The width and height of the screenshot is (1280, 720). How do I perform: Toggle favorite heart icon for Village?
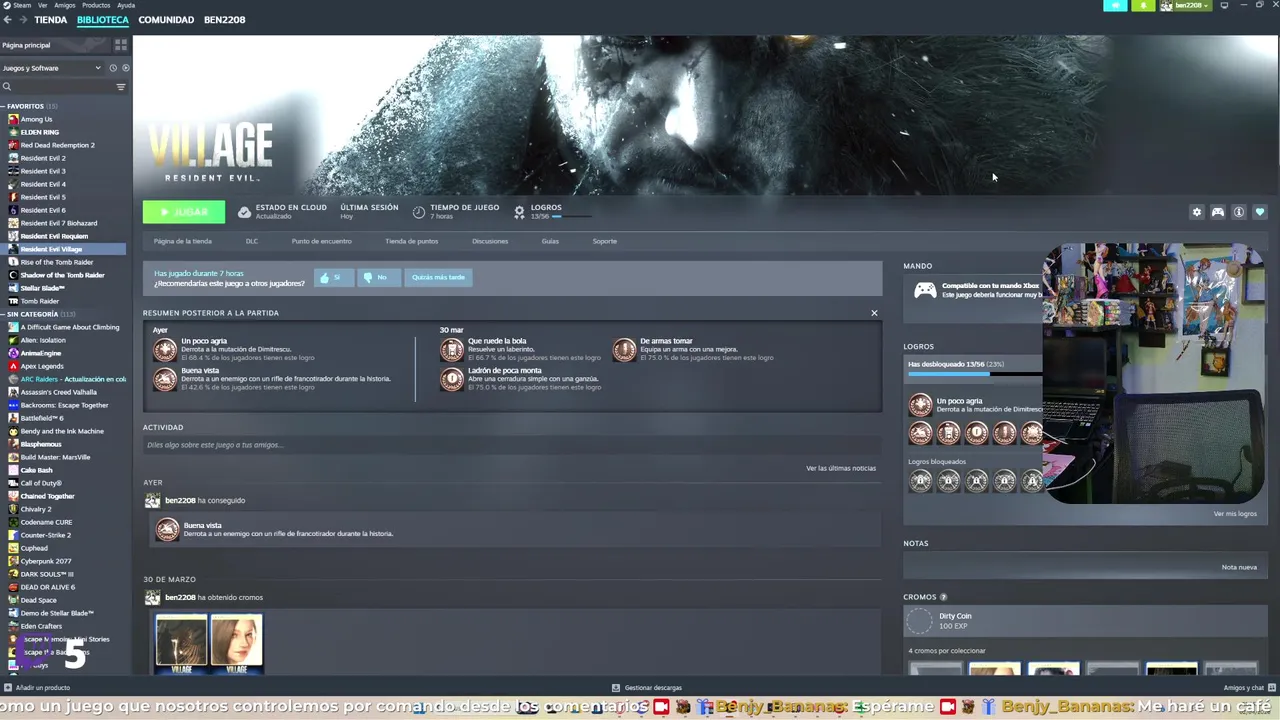(1260, 212)
